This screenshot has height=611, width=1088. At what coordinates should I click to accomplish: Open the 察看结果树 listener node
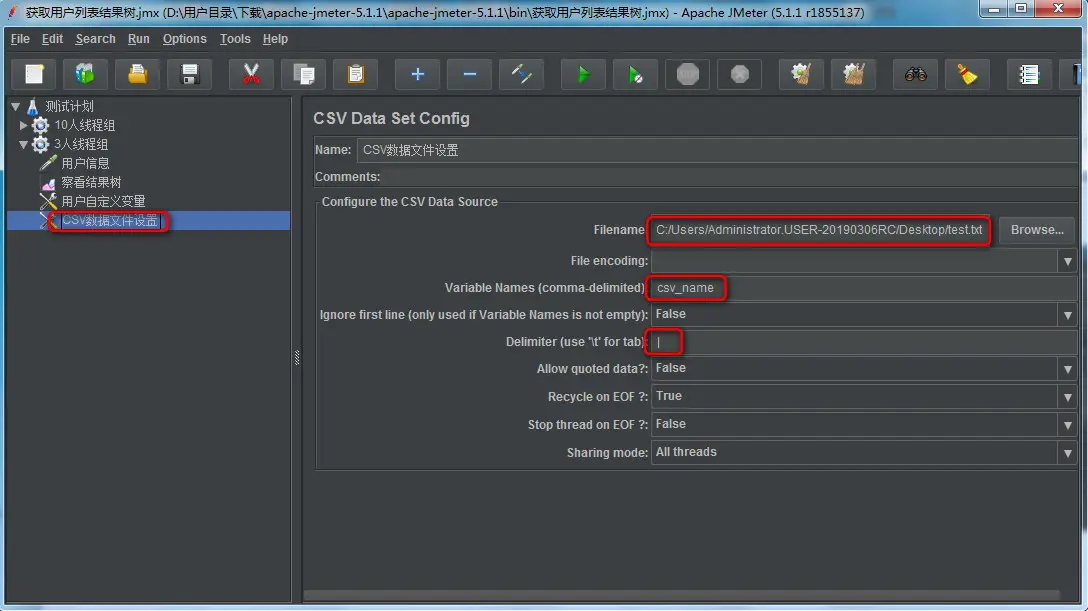pyautogui.click(x=91, y=182)
